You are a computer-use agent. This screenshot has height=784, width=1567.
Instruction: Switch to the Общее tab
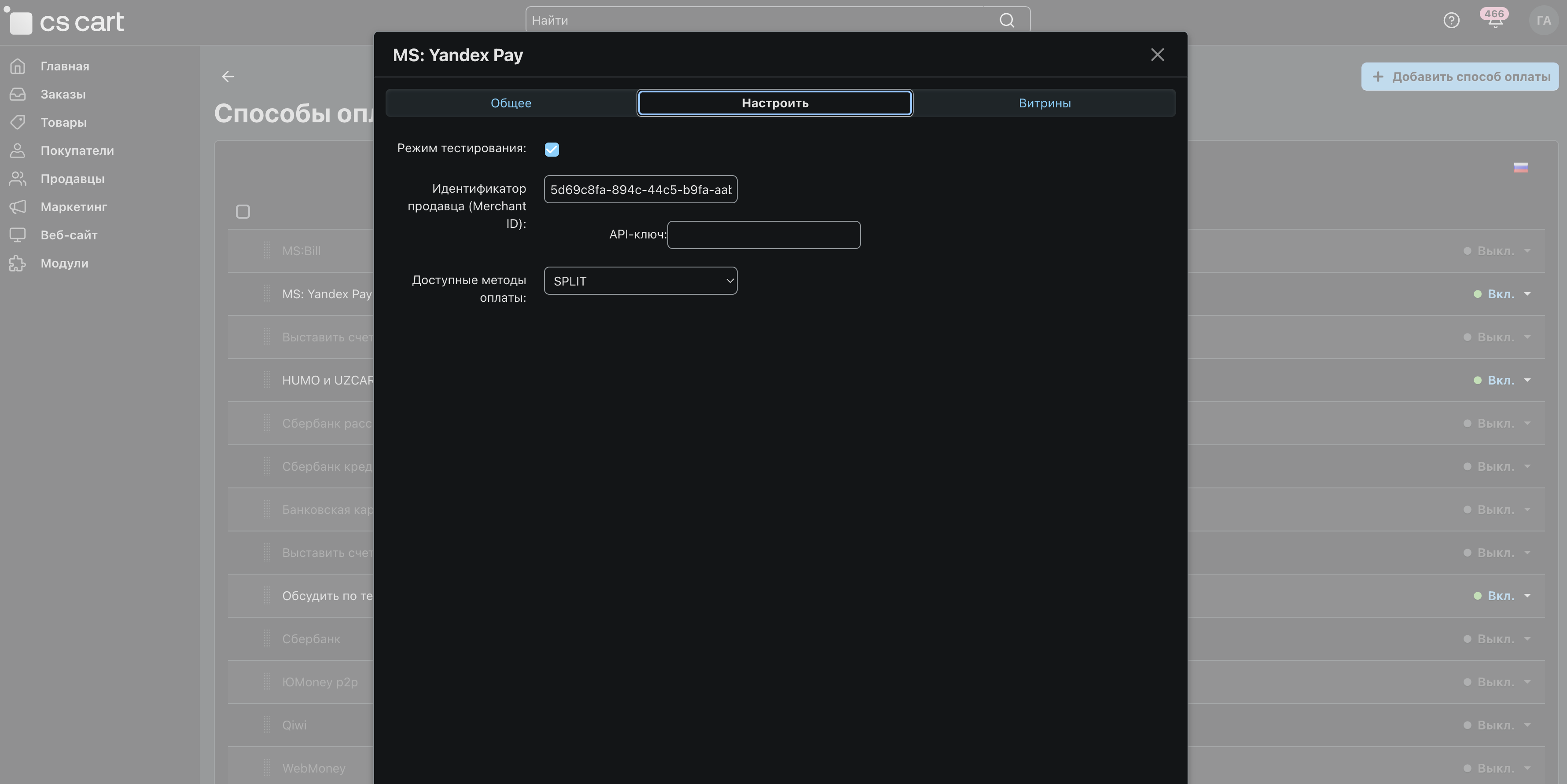(511, 103)
